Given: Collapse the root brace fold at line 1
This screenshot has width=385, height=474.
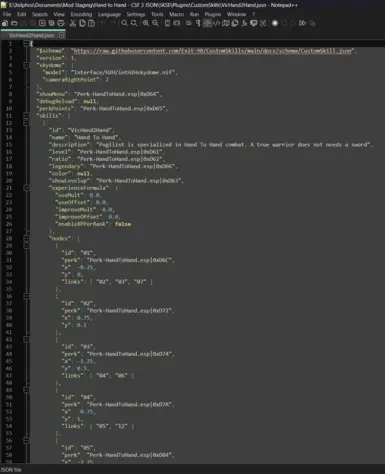Looking at the screenshot, I should (x=26, y=44).
